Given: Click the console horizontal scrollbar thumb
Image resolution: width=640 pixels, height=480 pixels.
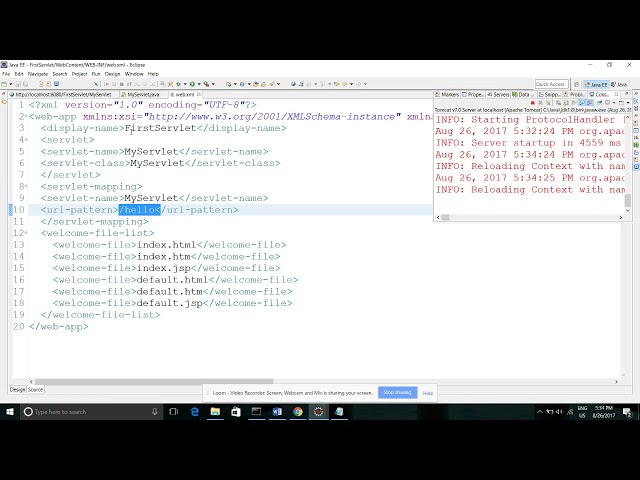Looking at the screenshot, I should pyautogui.click(x=445, y=218).
